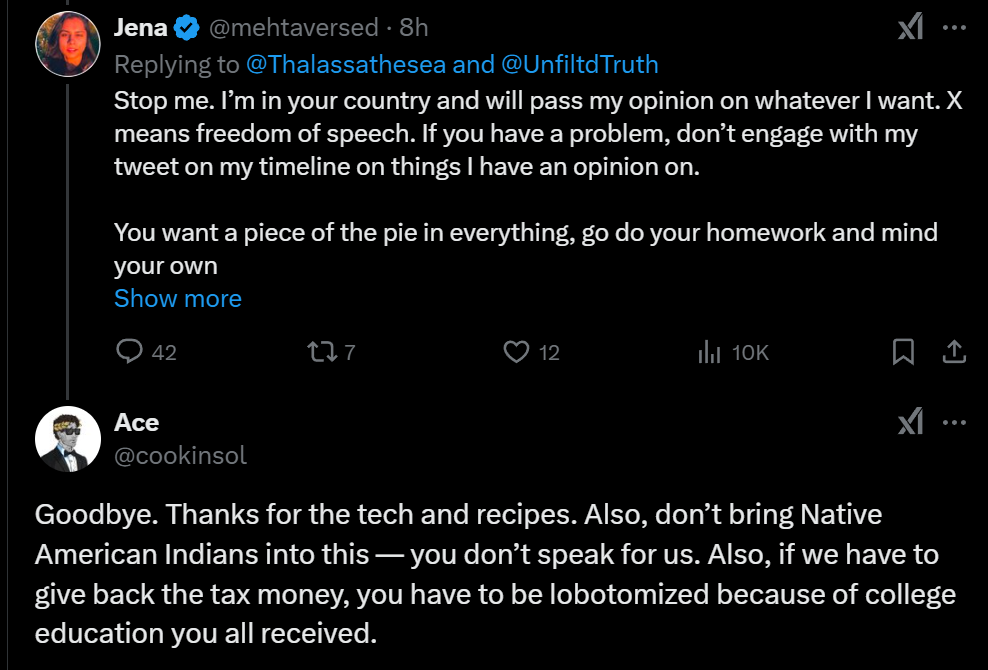Click the @cookinsol handle
Image resolution: width=988 pixels, height=670 pixels.
[x=180, y=455]
